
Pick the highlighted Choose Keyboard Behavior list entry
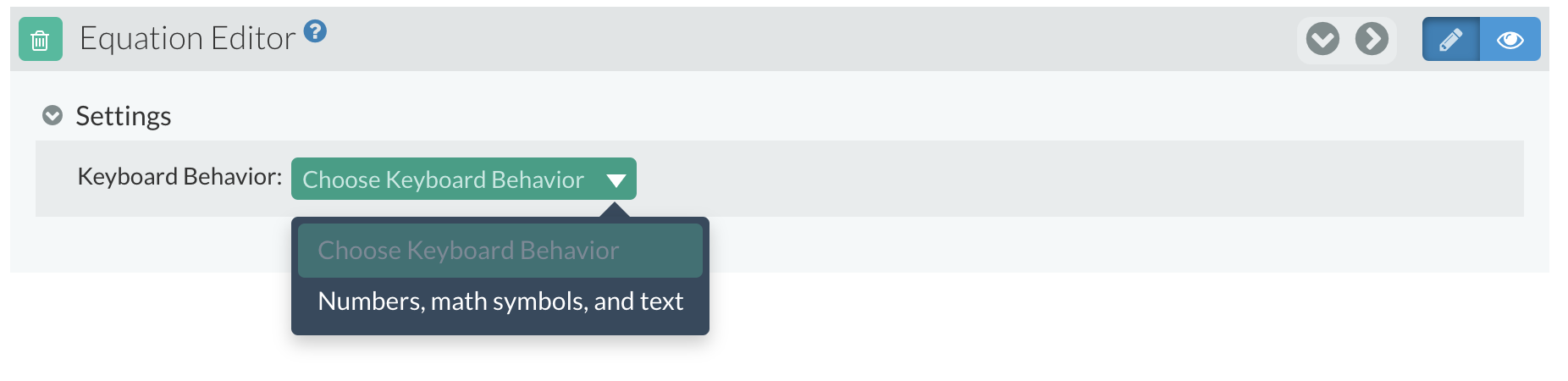(x=500, y=250)
